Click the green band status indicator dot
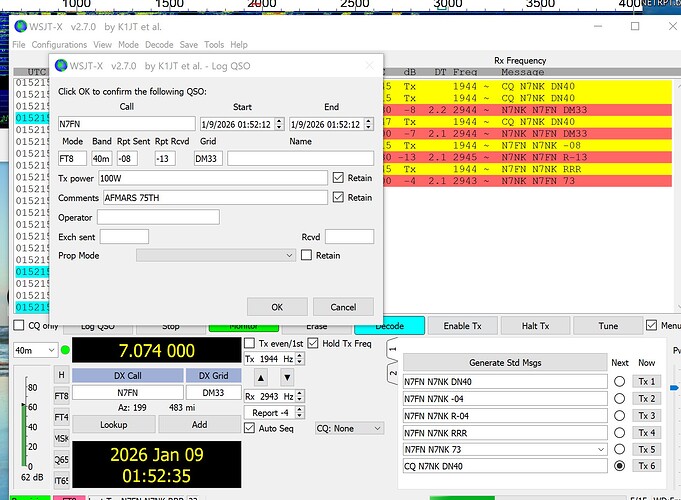Image resolution: width=681 pixels, height=500 pixels. [x=65, y=350]
